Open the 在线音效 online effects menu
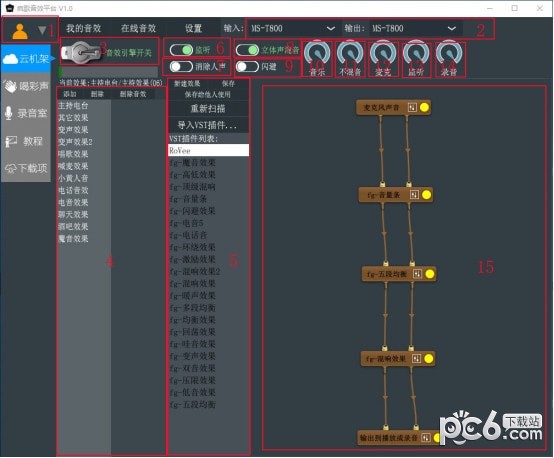 point(138,28)
